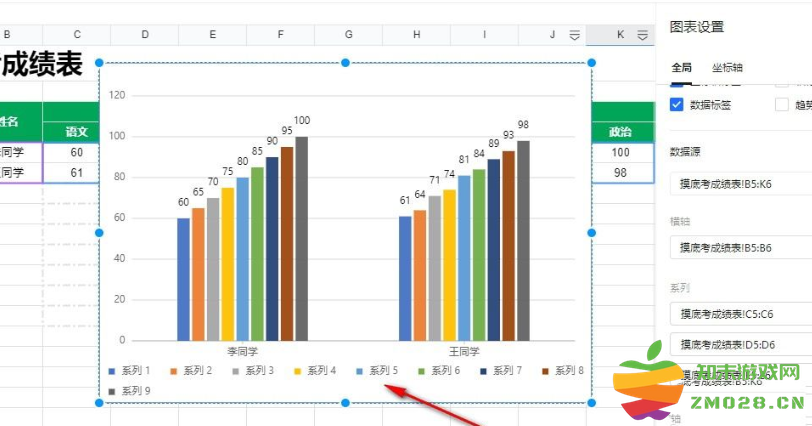The image size is (812, 426).
Task: Click the filter icon on column J header
Action: (x=574, y=35)
